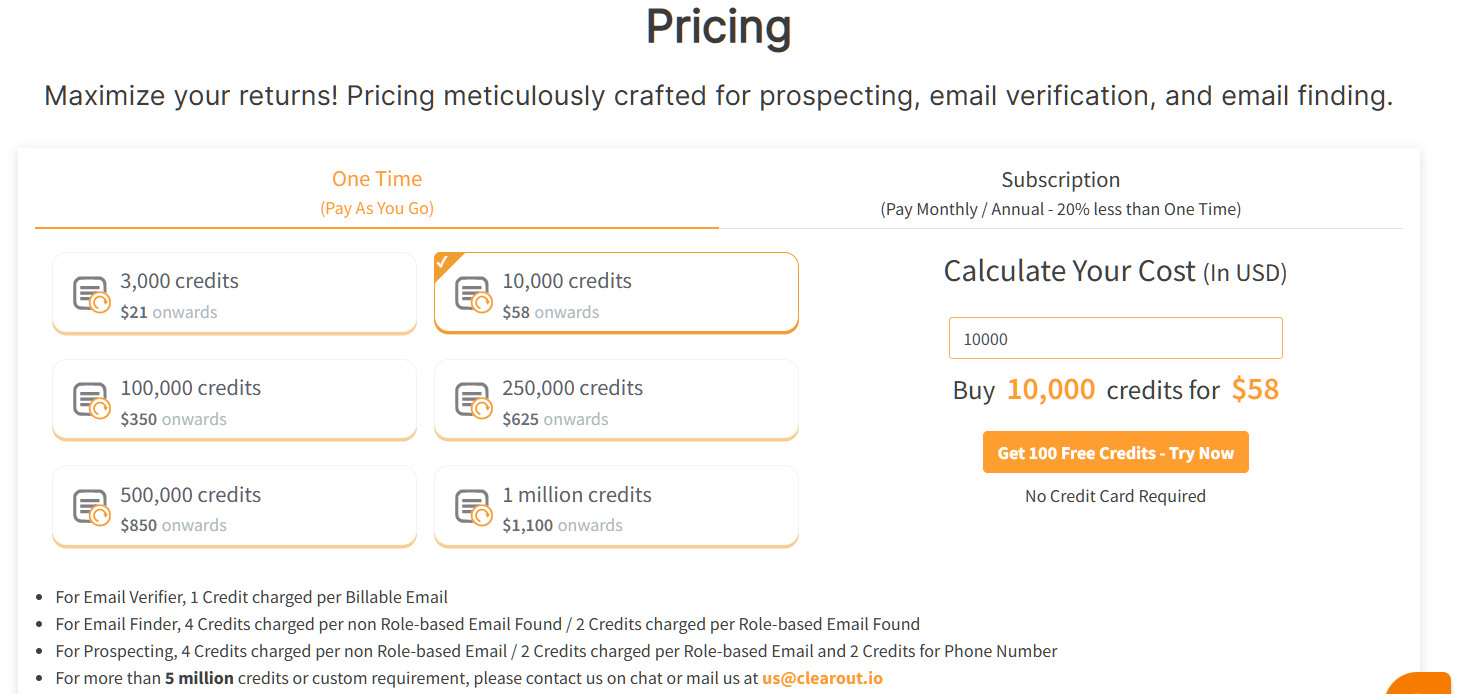Click checkmark badge on 10,000 credits card

pyautogui.click(x=443, y=262)
